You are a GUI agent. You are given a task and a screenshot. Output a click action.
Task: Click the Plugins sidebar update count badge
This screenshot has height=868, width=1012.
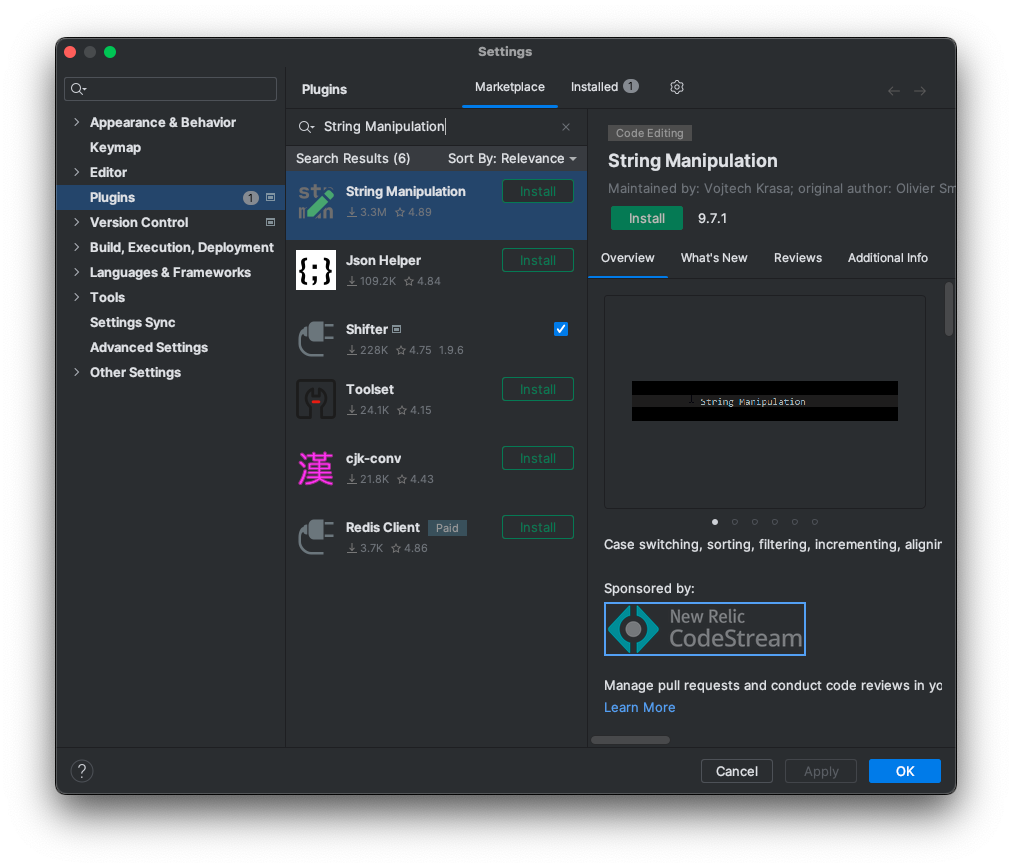(250, 197)
